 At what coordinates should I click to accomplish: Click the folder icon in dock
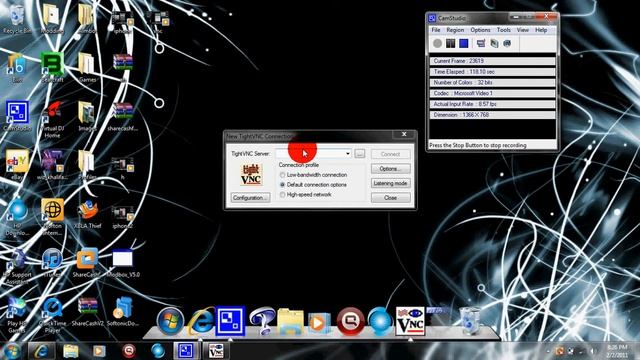(x=290, y=321)
